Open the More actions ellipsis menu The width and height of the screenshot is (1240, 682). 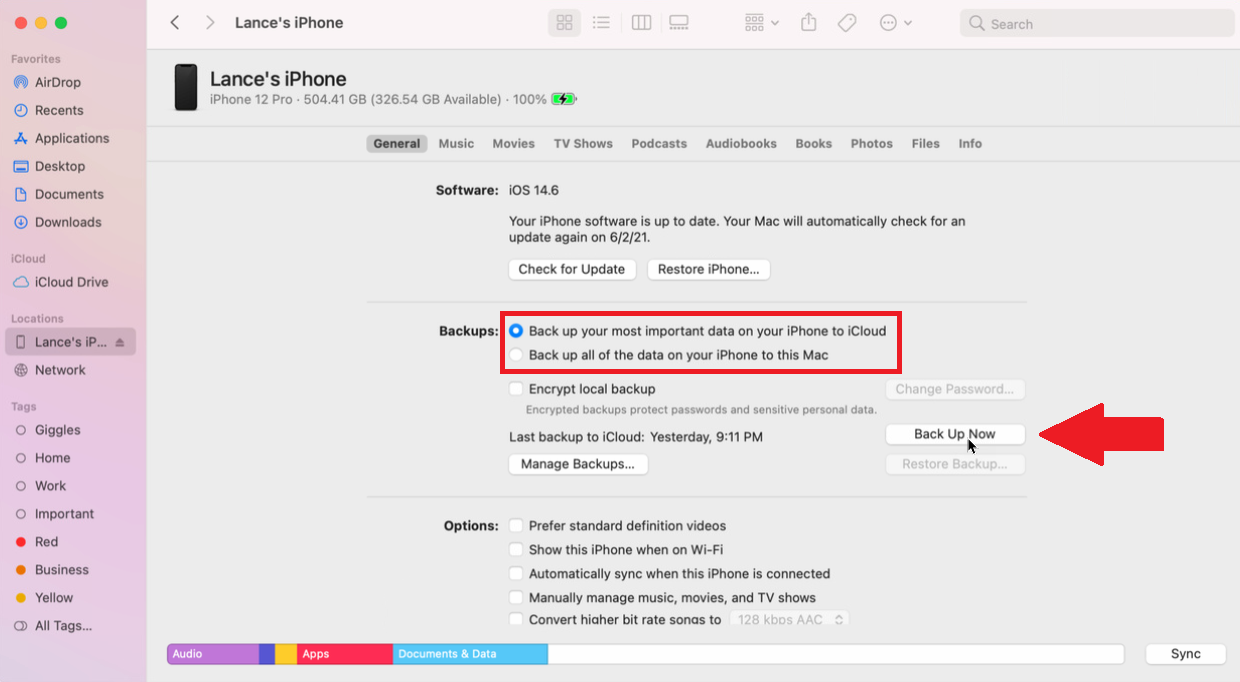tap(895, 22)
